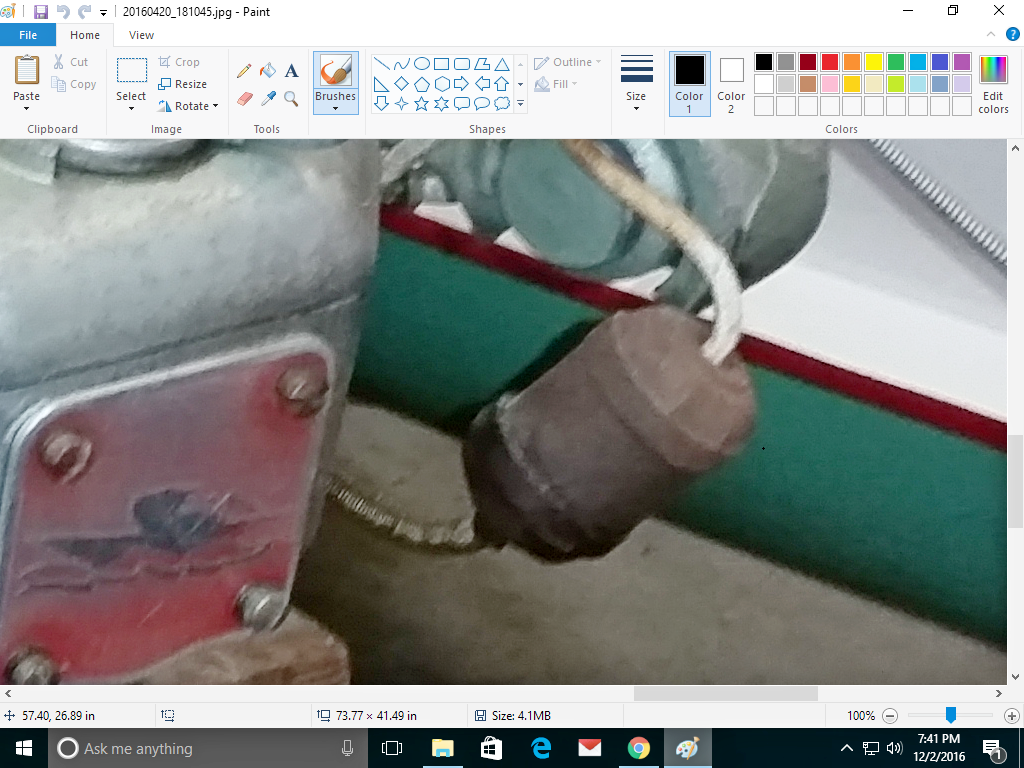Pick the red color swatch
The height and width of the screenshot is (768, 1024).
[x=830, y=62]
